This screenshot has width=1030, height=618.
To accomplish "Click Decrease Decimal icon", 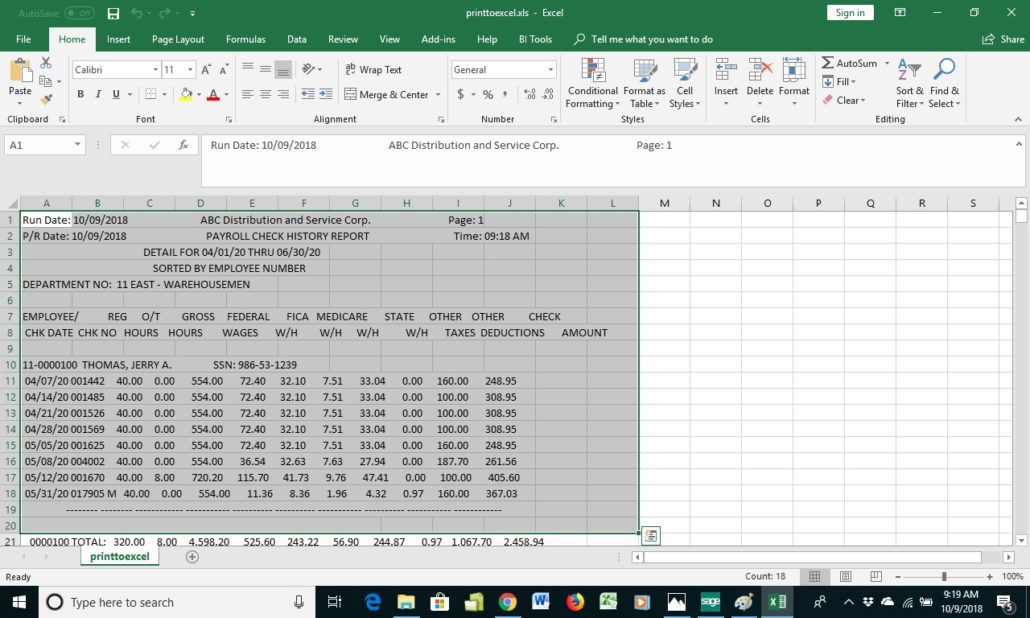I will [548, 95].
